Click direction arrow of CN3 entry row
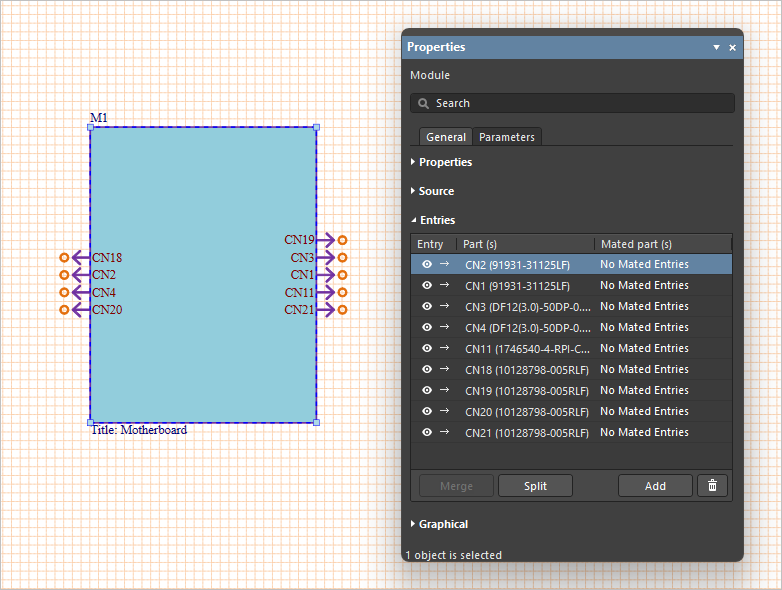 point(444,306)
